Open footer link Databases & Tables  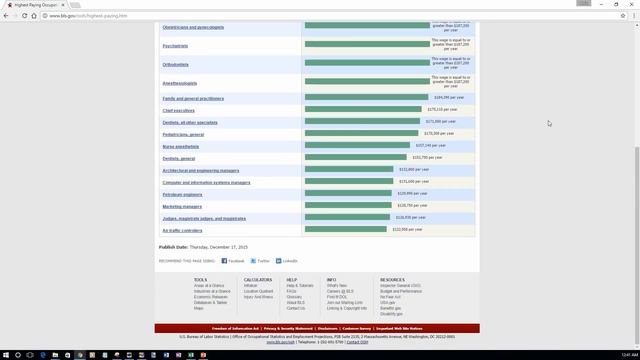pos(210,303)
